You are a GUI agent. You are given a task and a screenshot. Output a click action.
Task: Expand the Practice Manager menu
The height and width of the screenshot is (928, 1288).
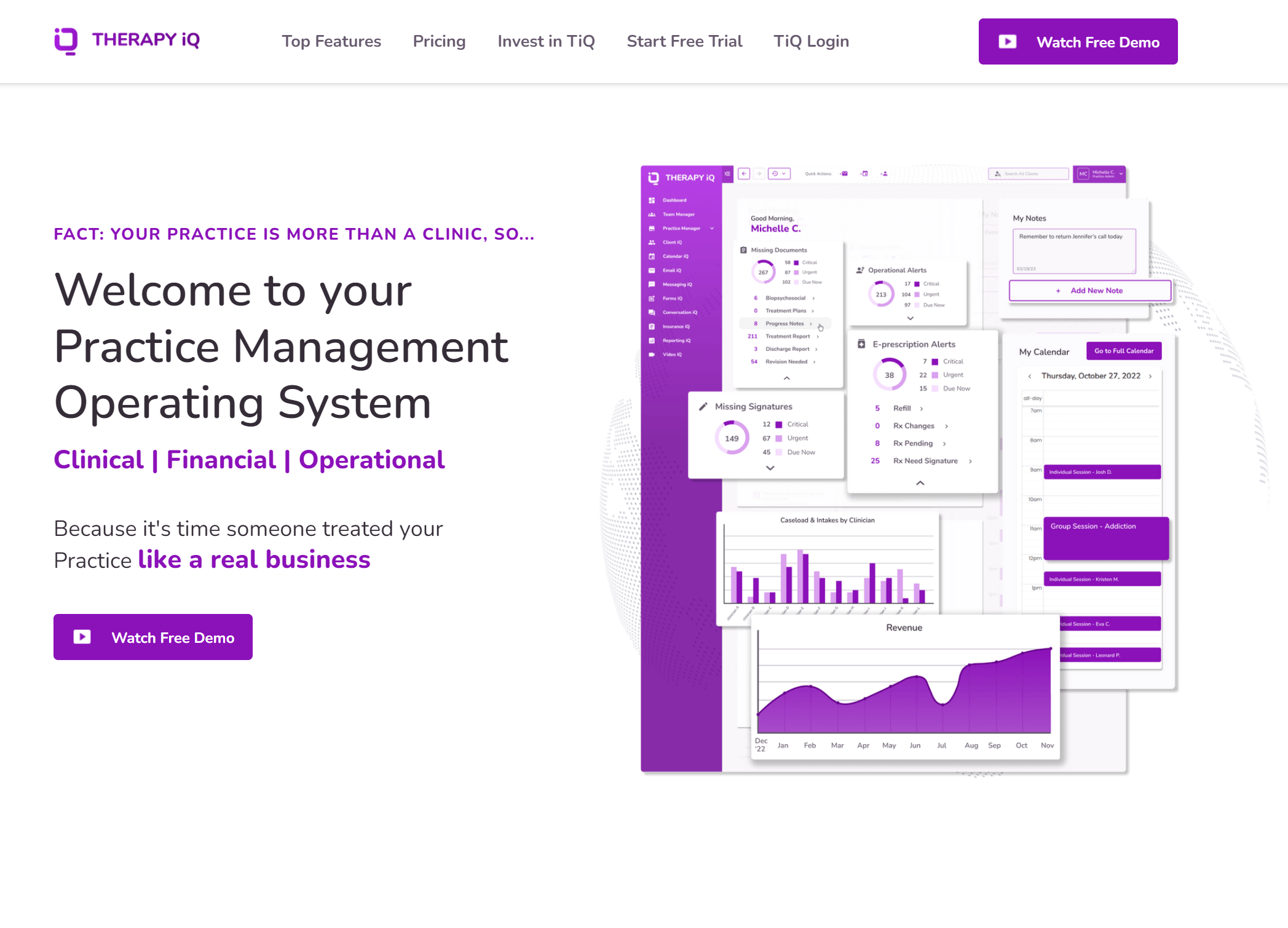(711, 228)
